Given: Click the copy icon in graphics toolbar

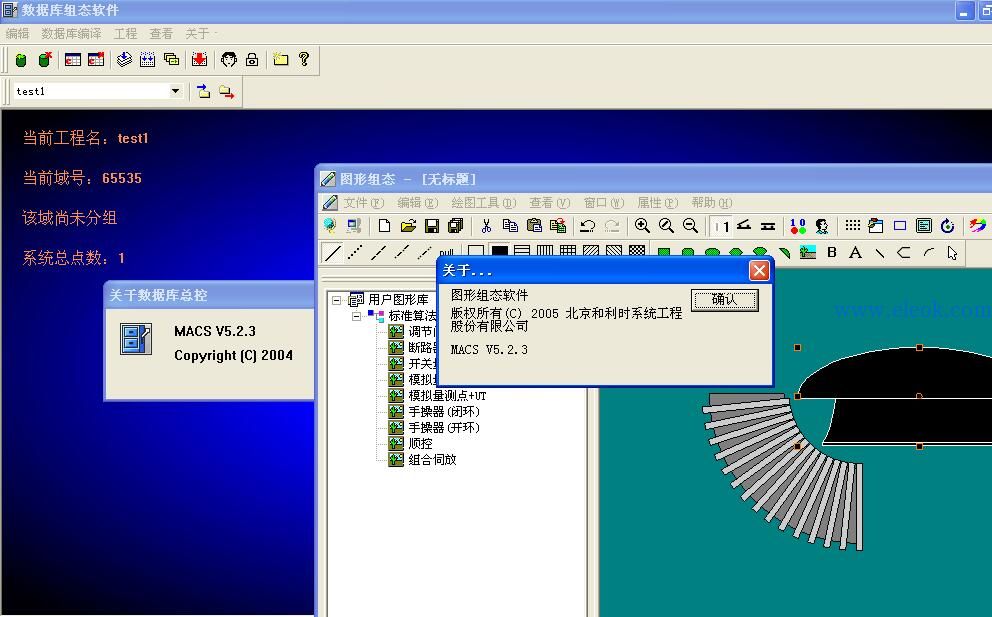Looking at the screenshot, I should (x=510, y=226).
